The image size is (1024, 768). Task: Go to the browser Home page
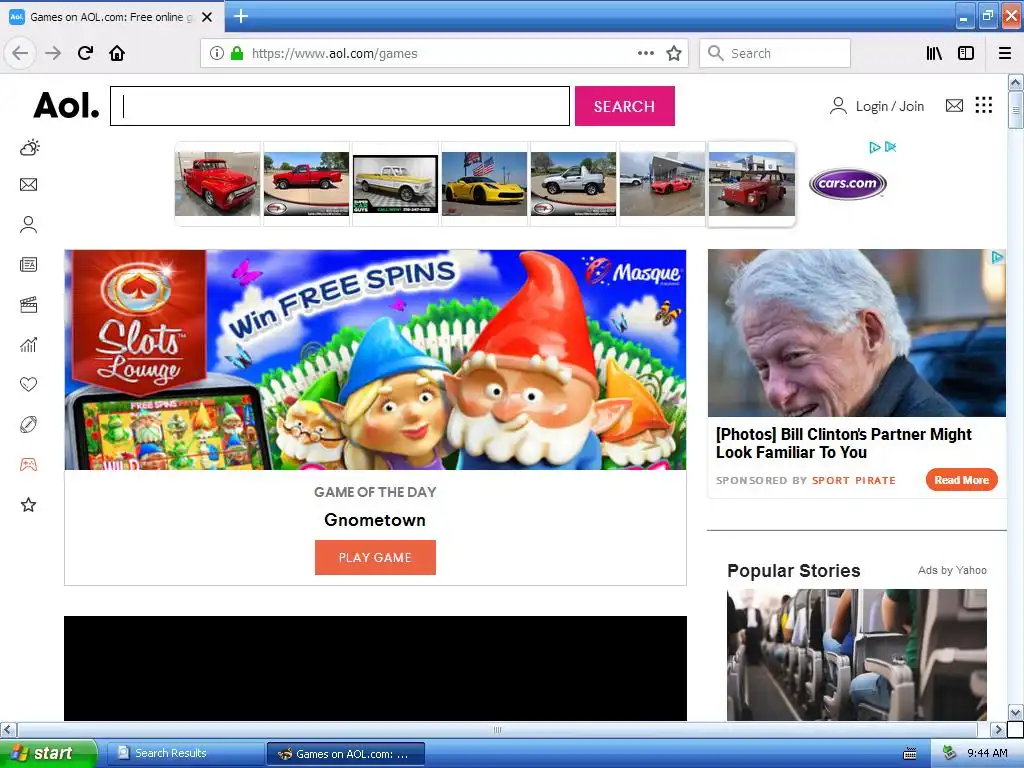pyautogui.click(x=117, y=53)
